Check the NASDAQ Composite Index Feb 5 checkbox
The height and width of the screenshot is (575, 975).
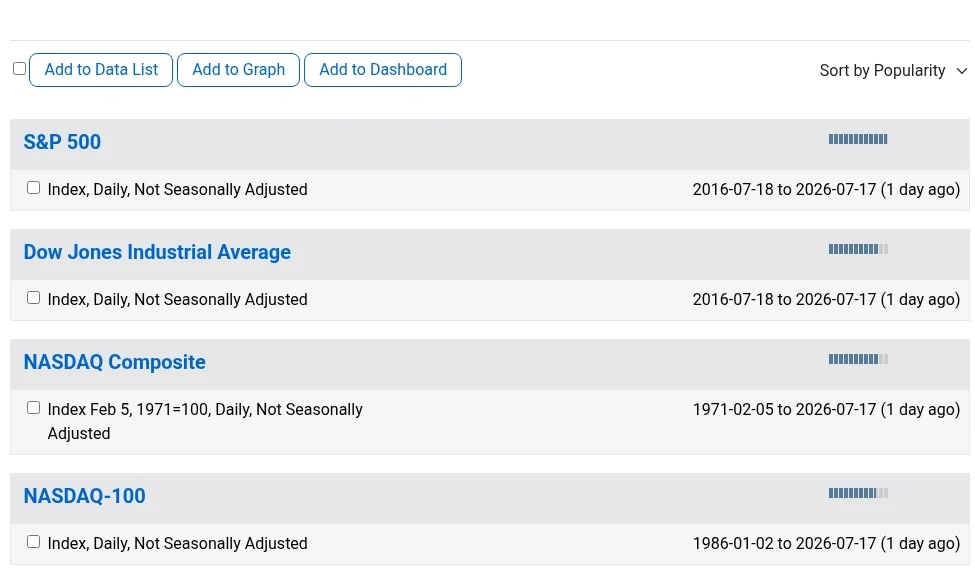pos(34,408)
